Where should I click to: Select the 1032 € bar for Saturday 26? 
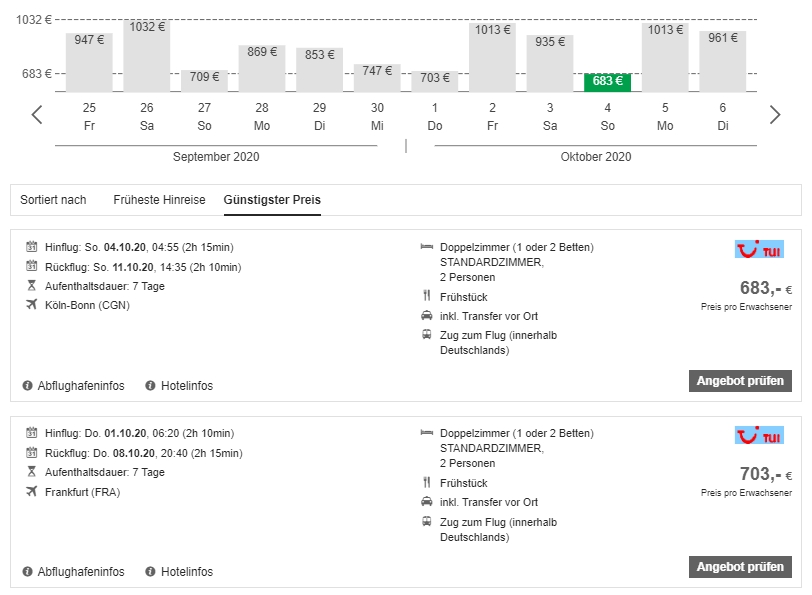point(147,55)
